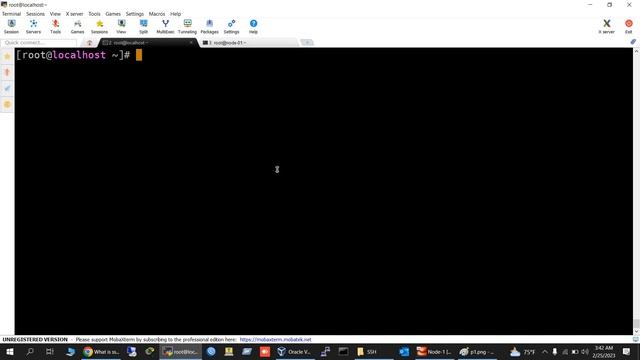
Task: Open Task View in the taskbar
Action: click(x=50, y=351)
